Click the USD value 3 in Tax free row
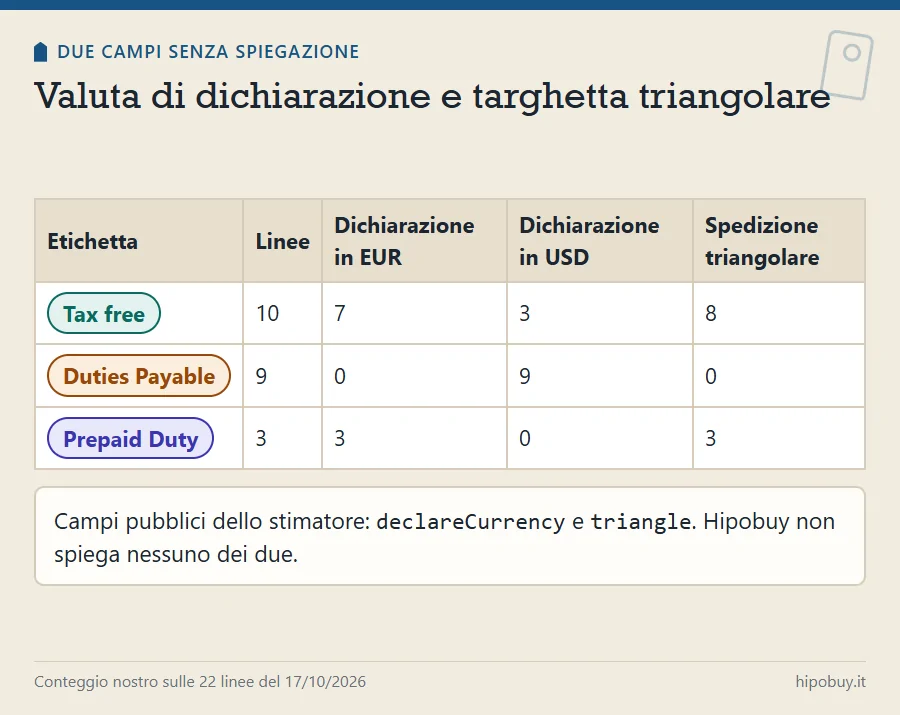Image resolution: width=900 pixels, height=715 pixels. (525, 313)
